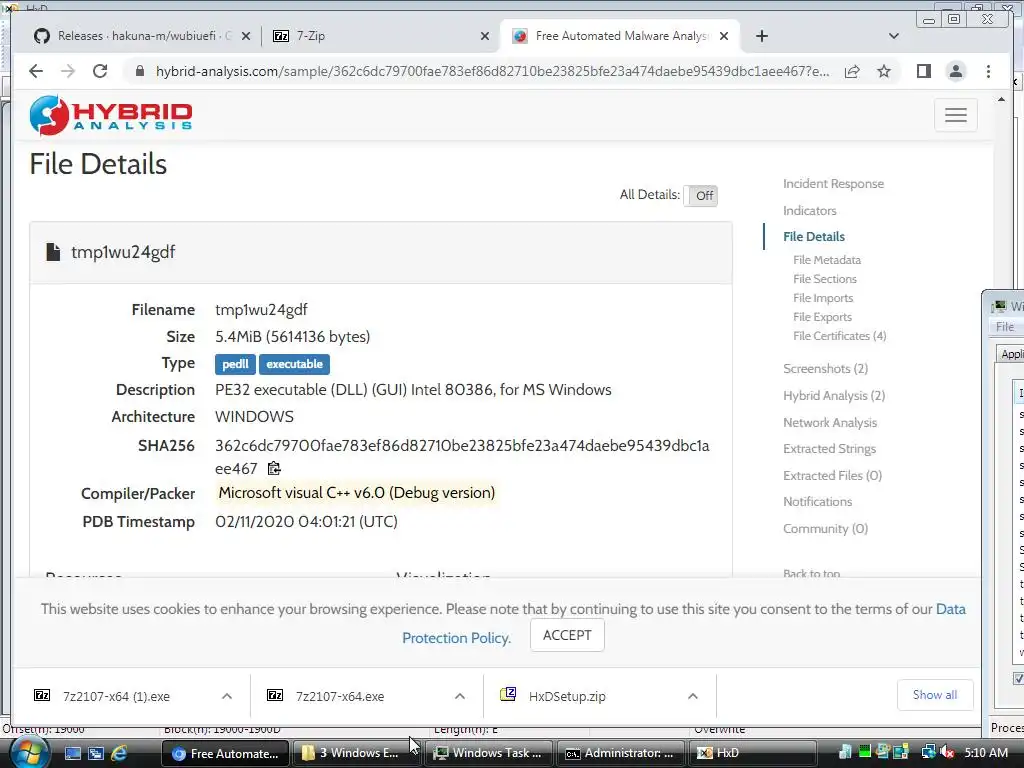Jump to Incident Response section

833,184
